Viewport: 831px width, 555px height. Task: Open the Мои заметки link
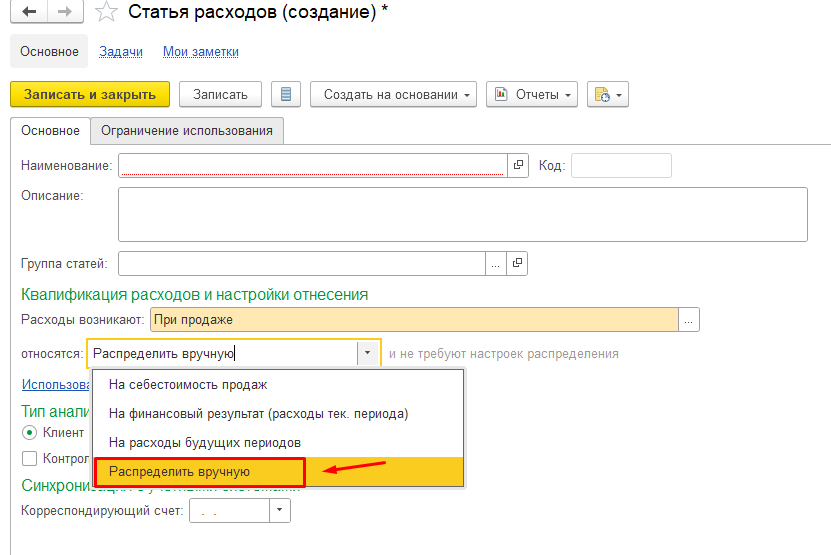coord(200,52)
